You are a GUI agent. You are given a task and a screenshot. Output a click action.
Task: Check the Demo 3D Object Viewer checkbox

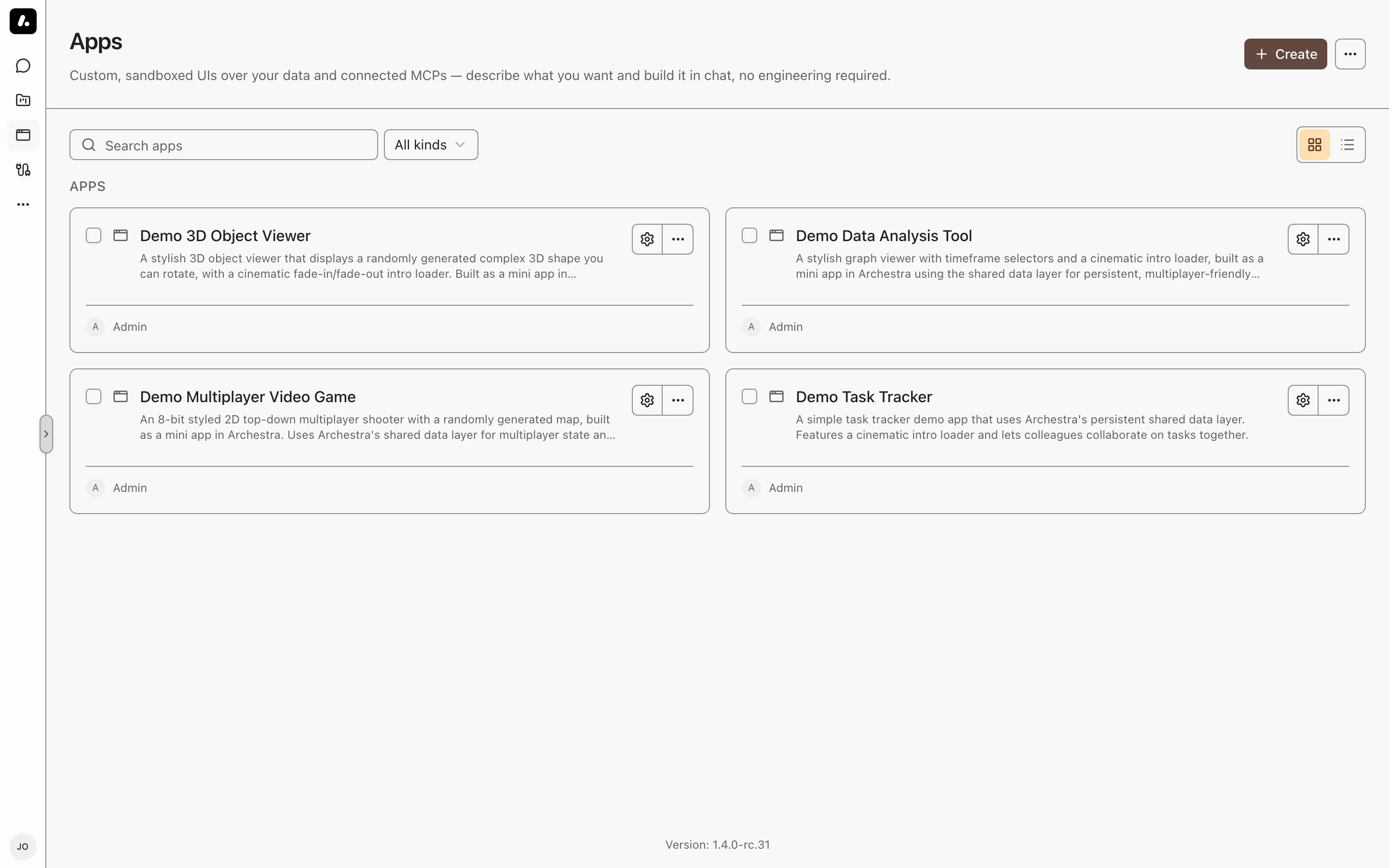tap(94, 235)
